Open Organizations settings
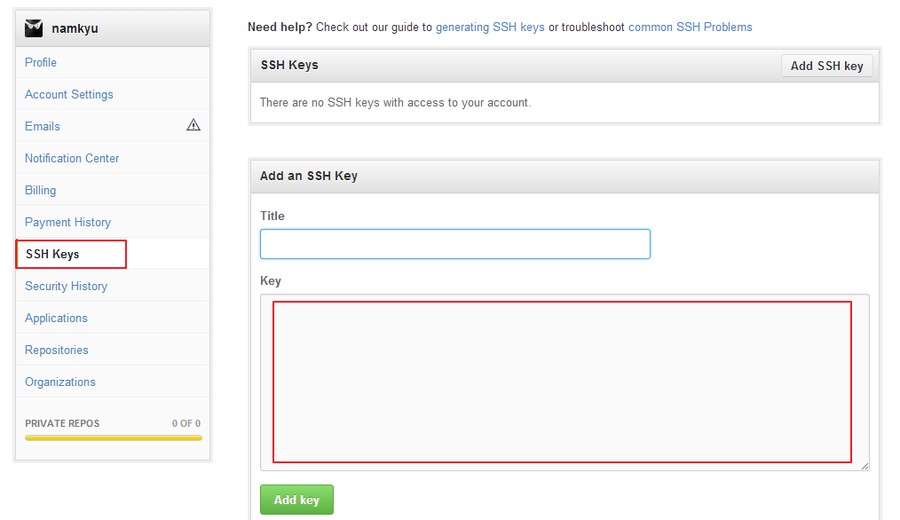This screenshot has height=520, width=900. coord(60,382)
